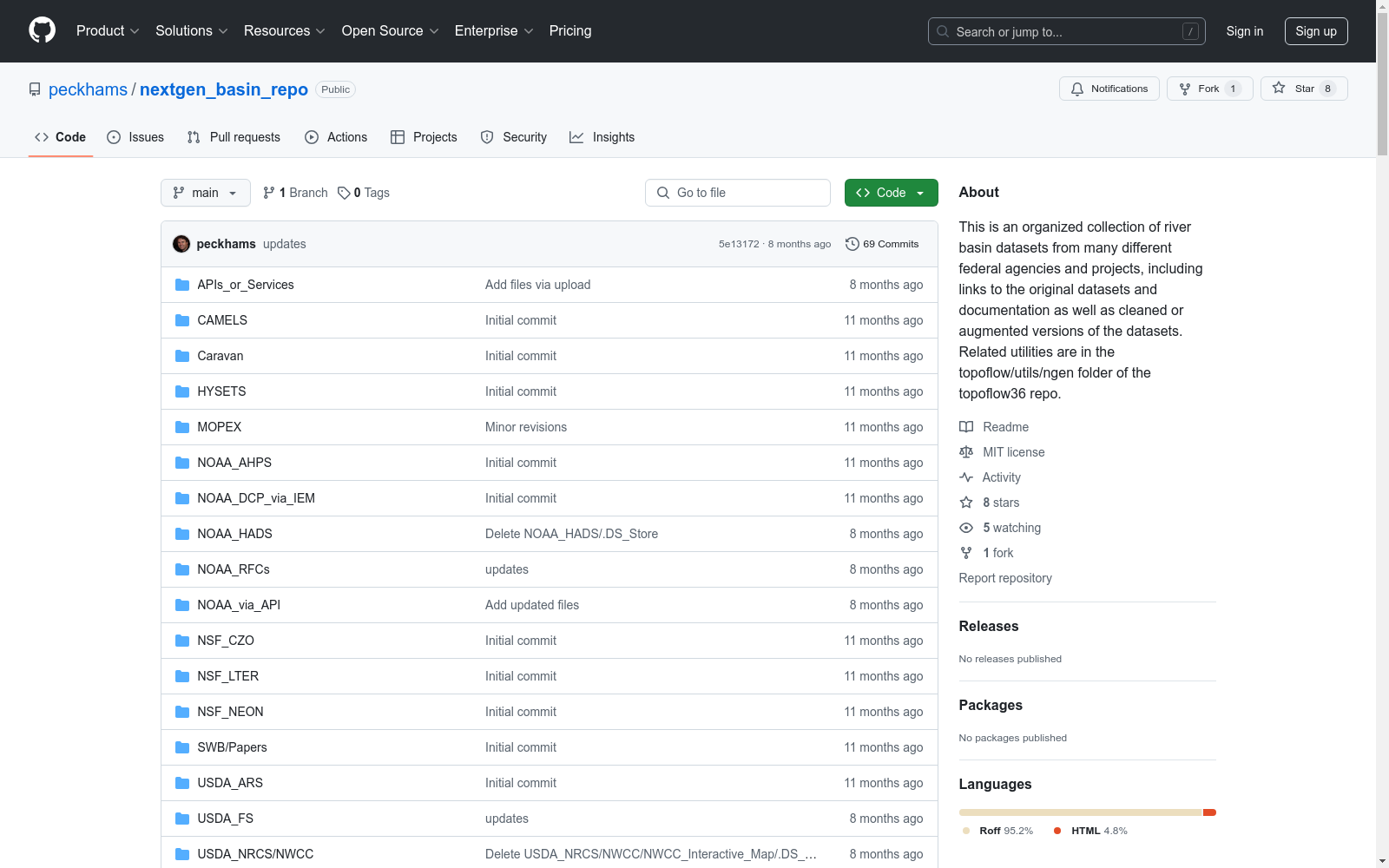Click the bell icon in Notifications button

1077,89
